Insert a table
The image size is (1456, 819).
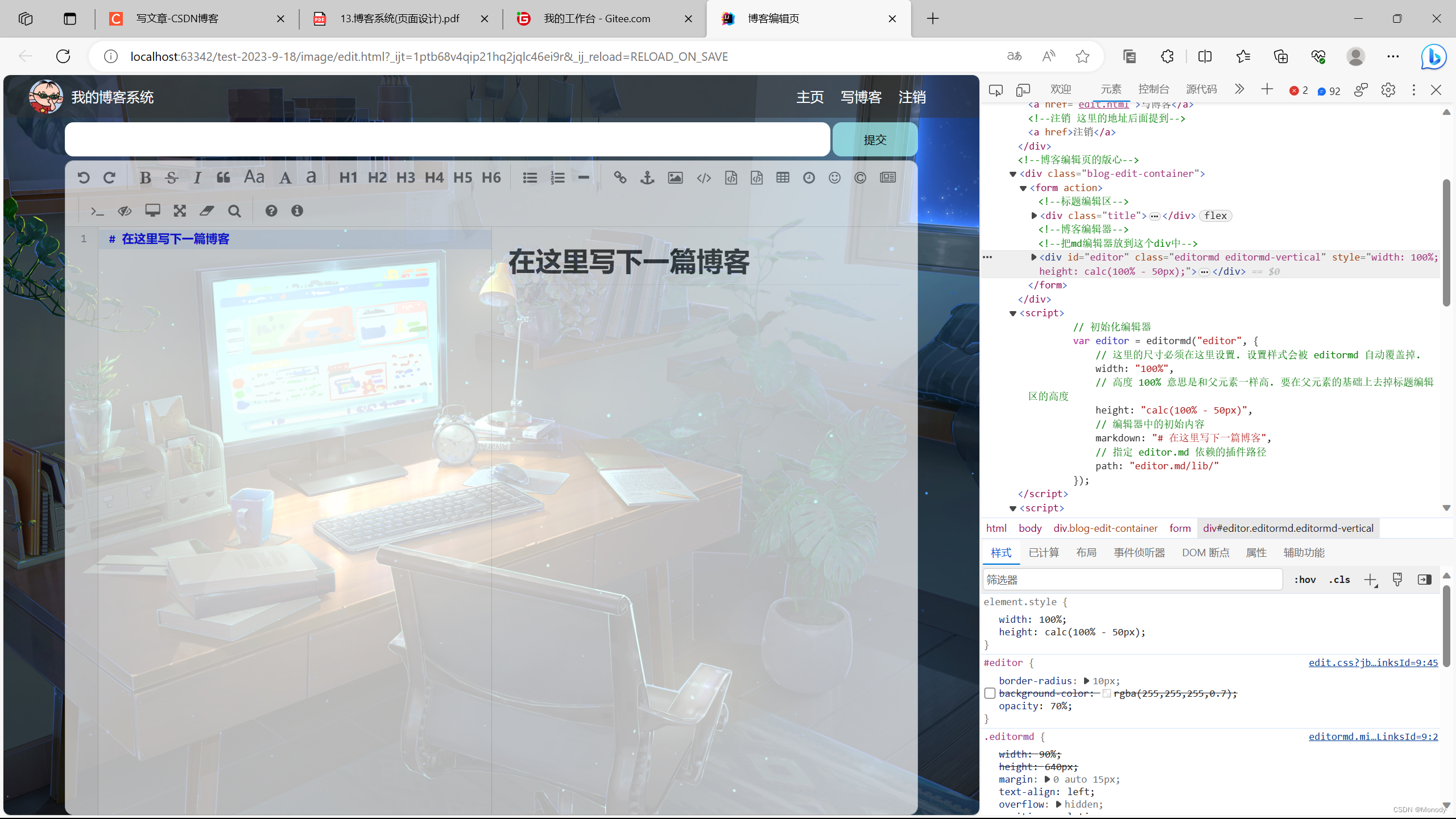click(x=783, y=178)
